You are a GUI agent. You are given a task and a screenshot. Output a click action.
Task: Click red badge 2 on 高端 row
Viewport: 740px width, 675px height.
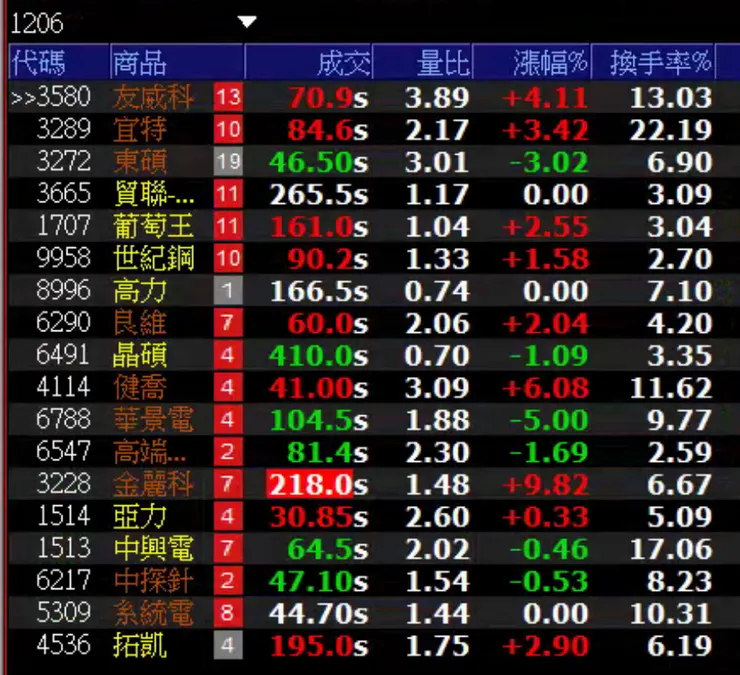point(228,452)
